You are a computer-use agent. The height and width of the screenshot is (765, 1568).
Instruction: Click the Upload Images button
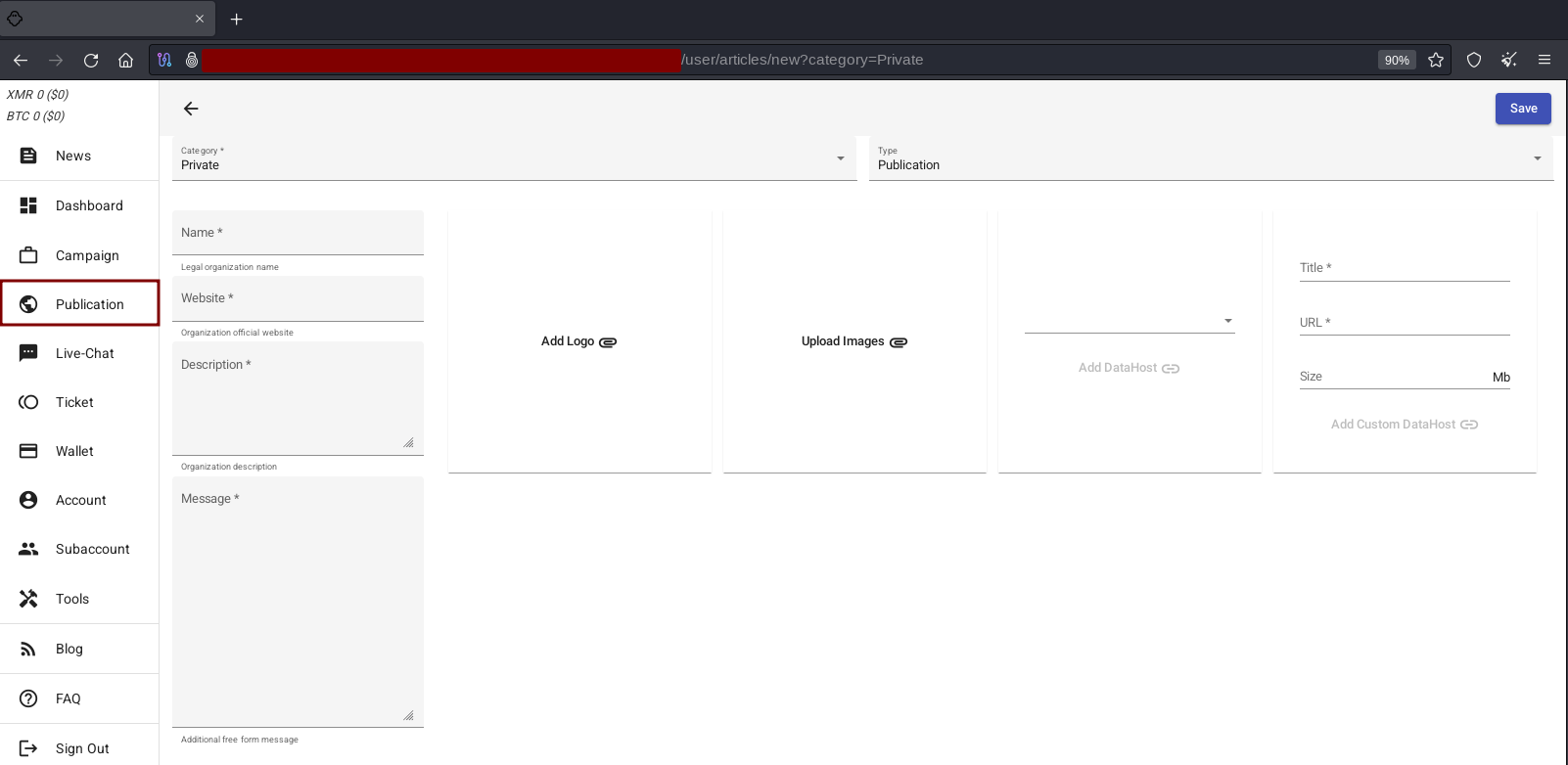point(853,341)
